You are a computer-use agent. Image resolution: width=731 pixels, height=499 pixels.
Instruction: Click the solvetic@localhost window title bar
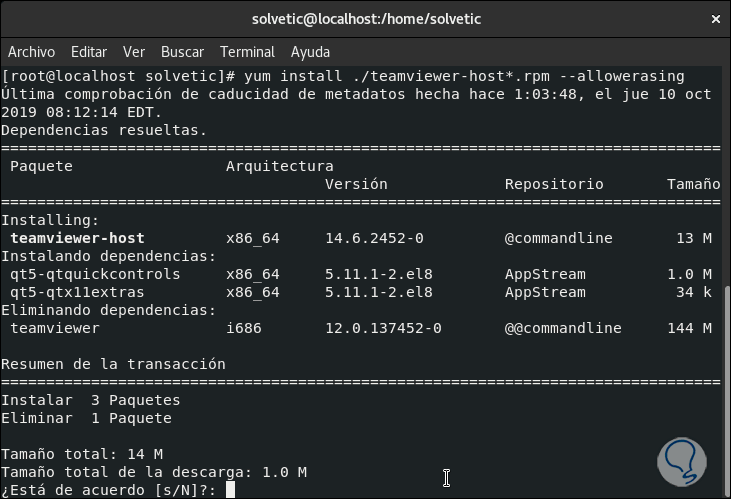point(364,19)
